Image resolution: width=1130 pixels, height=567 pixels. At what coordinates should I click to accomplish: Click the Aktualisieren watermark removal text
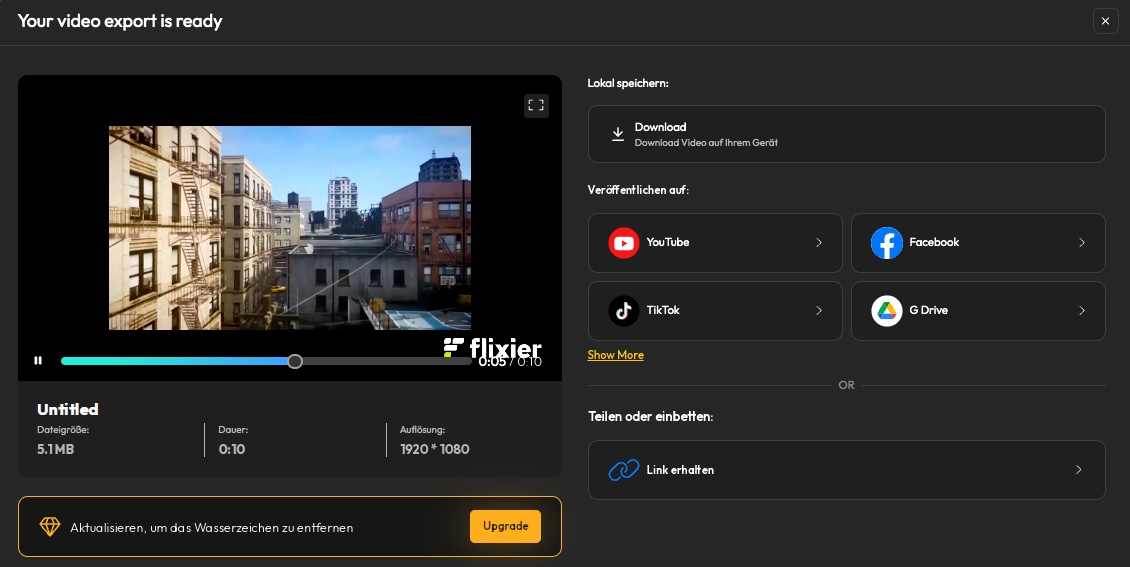click(212, 527)
